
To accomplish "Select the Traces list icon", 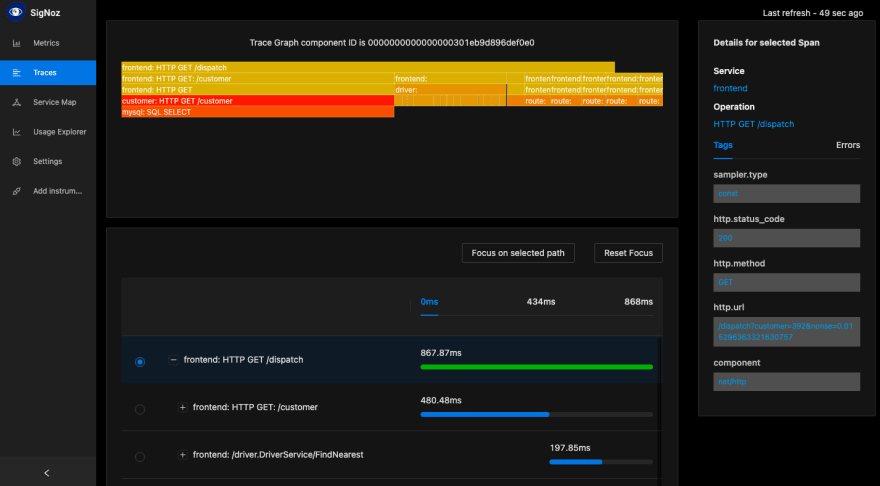I will click(x=17, y=73).
